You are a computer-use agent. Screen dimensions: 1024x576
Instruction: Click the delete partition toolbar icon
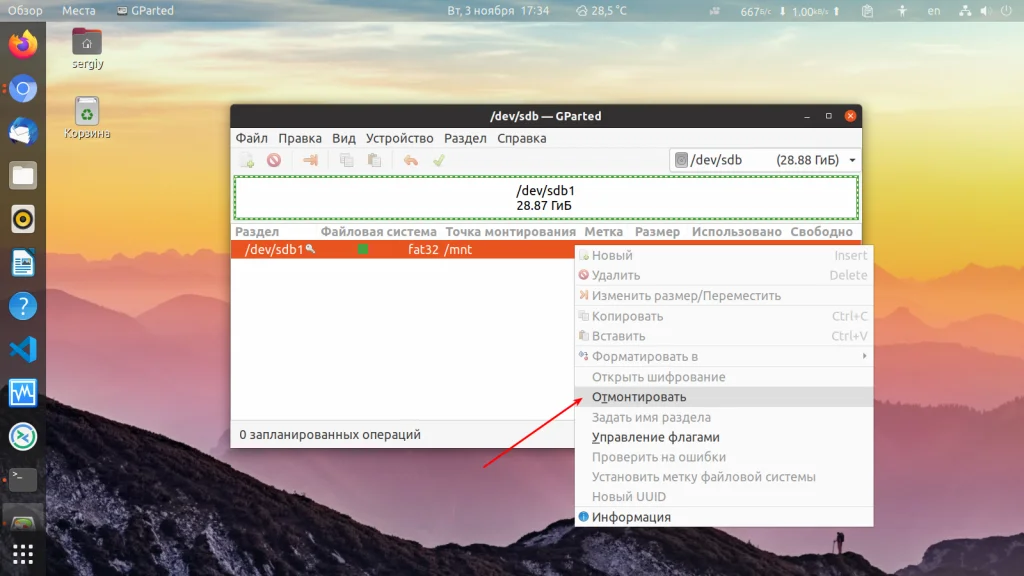(x=274, y=160)
